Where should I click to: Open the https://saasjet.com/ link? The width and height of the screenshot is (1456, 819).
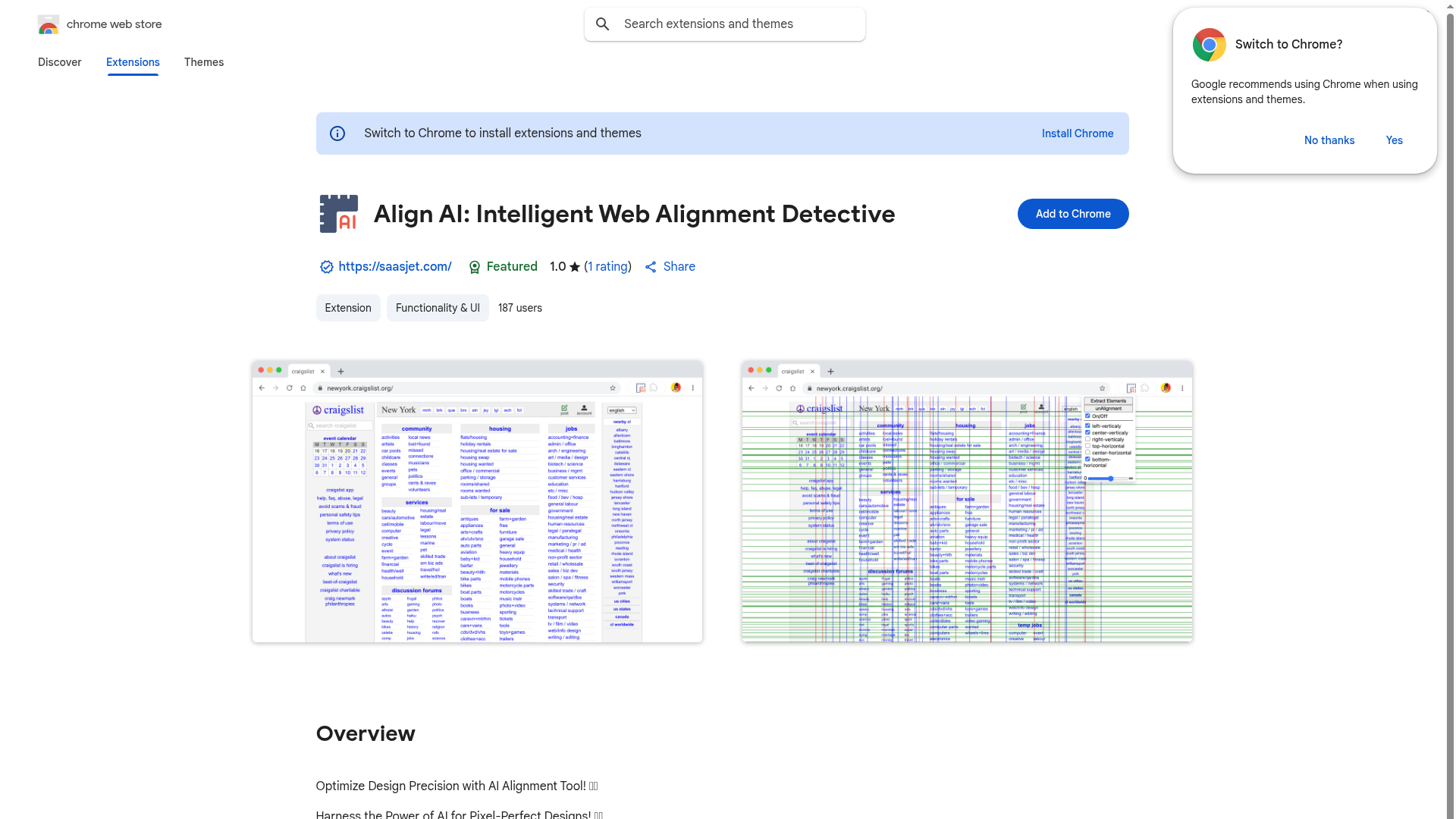tap(395, 267)
